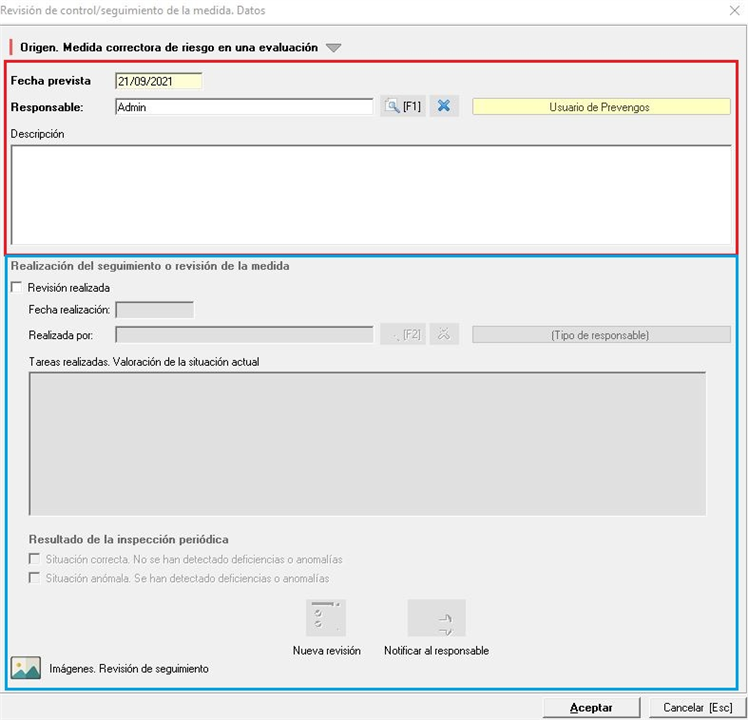Open the Responsable search lookup [F1]
The height and width of the screenshot is (720, 748).
coord(403,106)
